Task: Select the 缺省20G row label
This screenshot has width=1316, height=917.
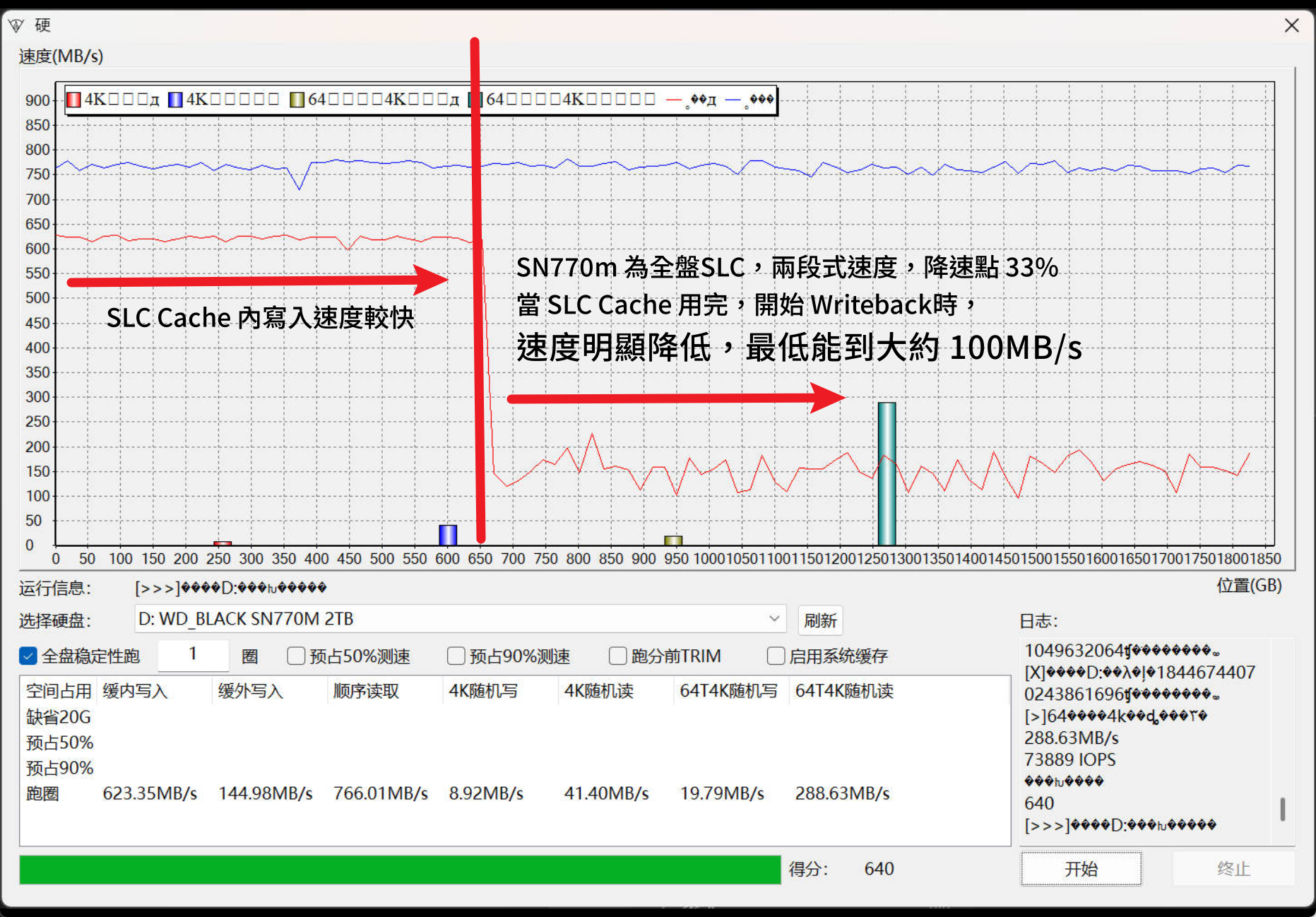Action: click(x=59, y=717)
